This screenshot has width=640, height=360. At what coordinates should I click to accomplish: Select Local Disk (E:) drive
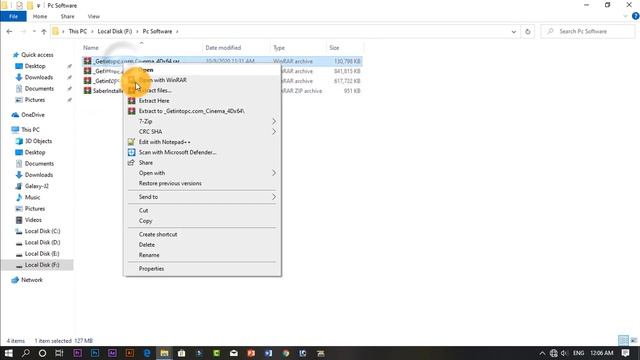pos(42,253)
